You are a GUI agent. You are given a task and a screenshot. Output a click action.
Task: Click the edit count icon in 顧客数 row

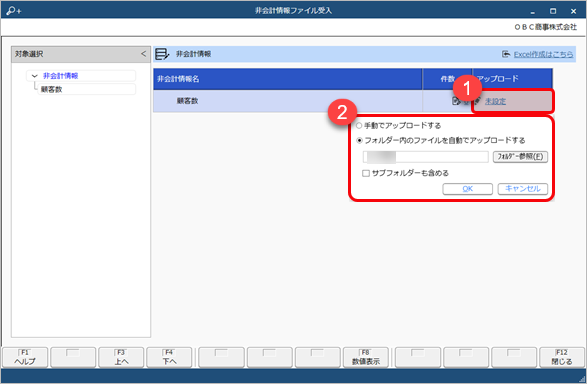(x=456, y=101)
